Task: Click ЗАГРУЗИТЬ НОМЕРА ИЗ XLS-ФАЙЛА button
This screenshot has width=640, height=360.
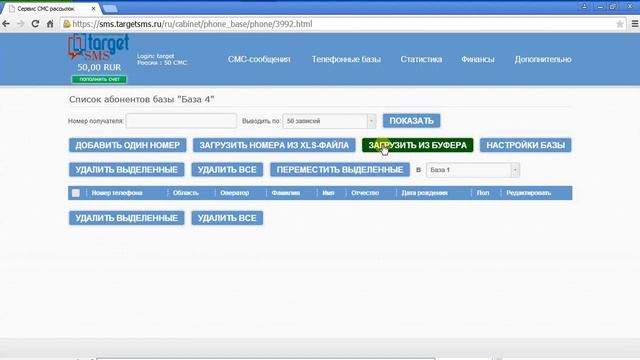Action: pos(274,145)
